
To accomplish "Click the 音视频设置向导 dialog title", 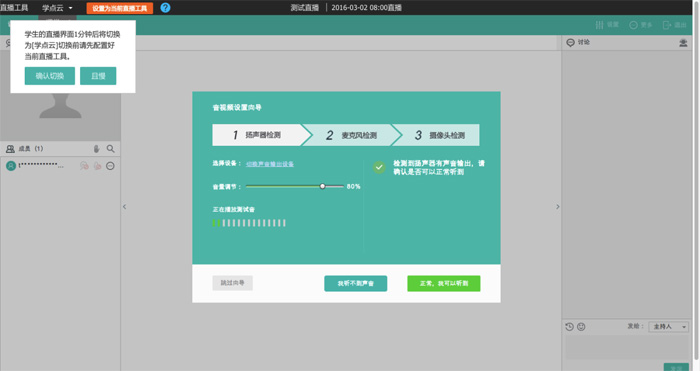I will pyautogui.click(x=237, y=108).
